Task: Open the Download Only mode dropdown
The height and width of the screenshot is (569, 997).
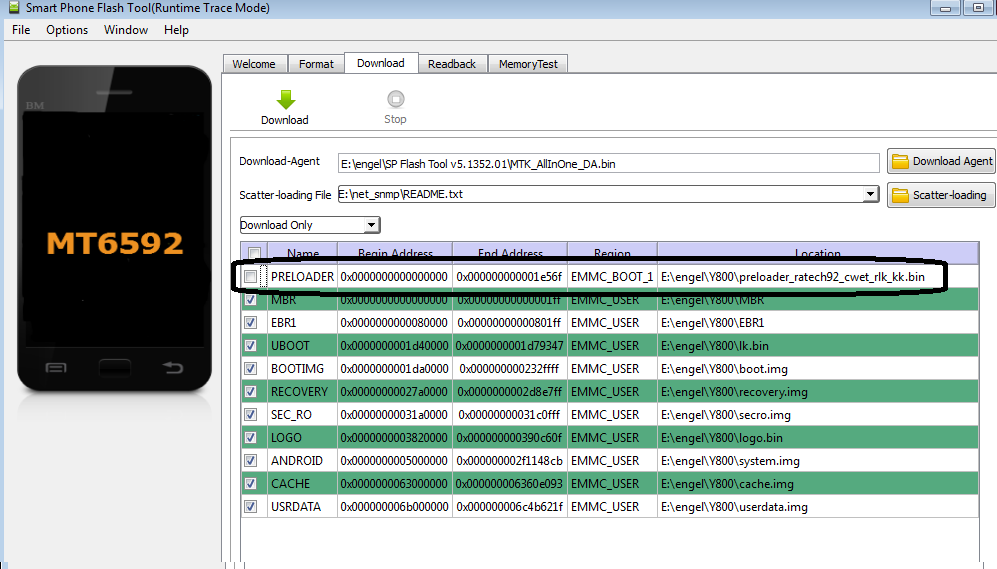Action: [371, 225]
